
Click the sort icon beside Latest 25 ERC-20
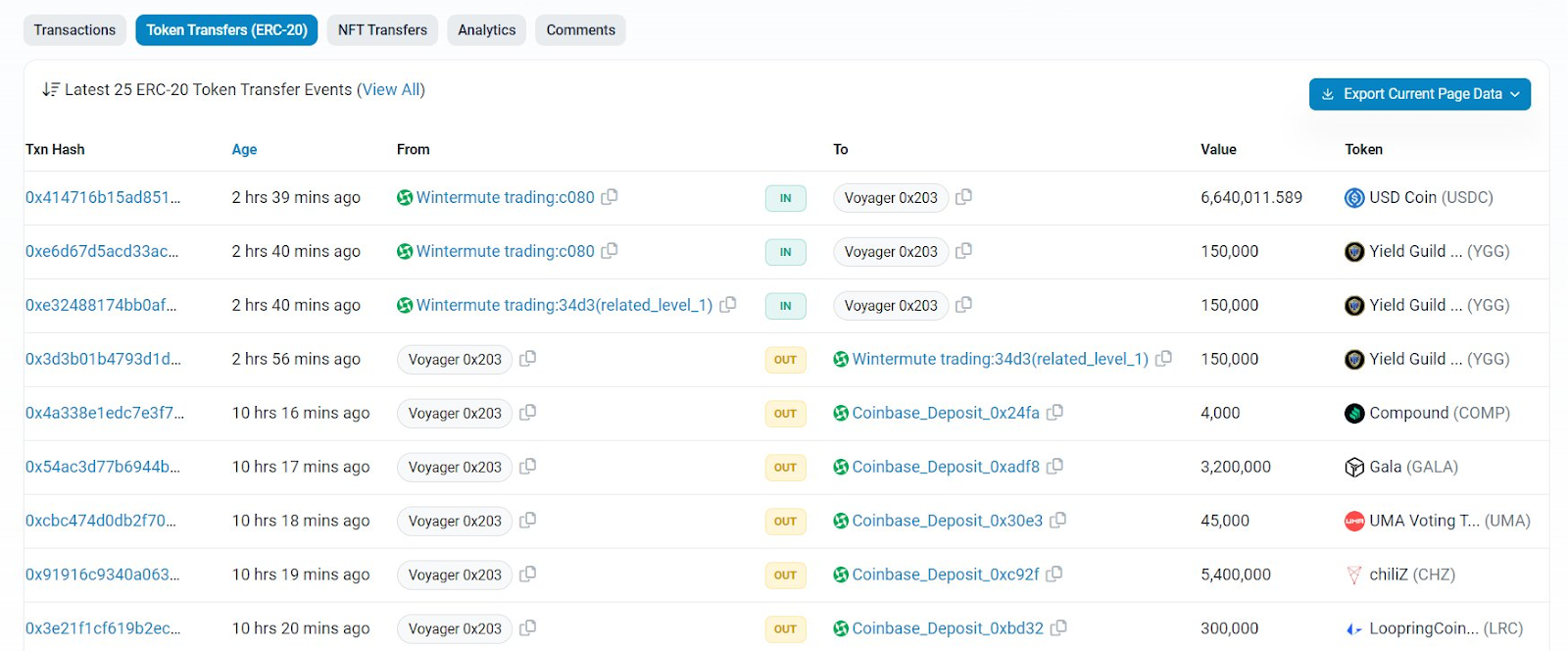[x=51, y=90]
